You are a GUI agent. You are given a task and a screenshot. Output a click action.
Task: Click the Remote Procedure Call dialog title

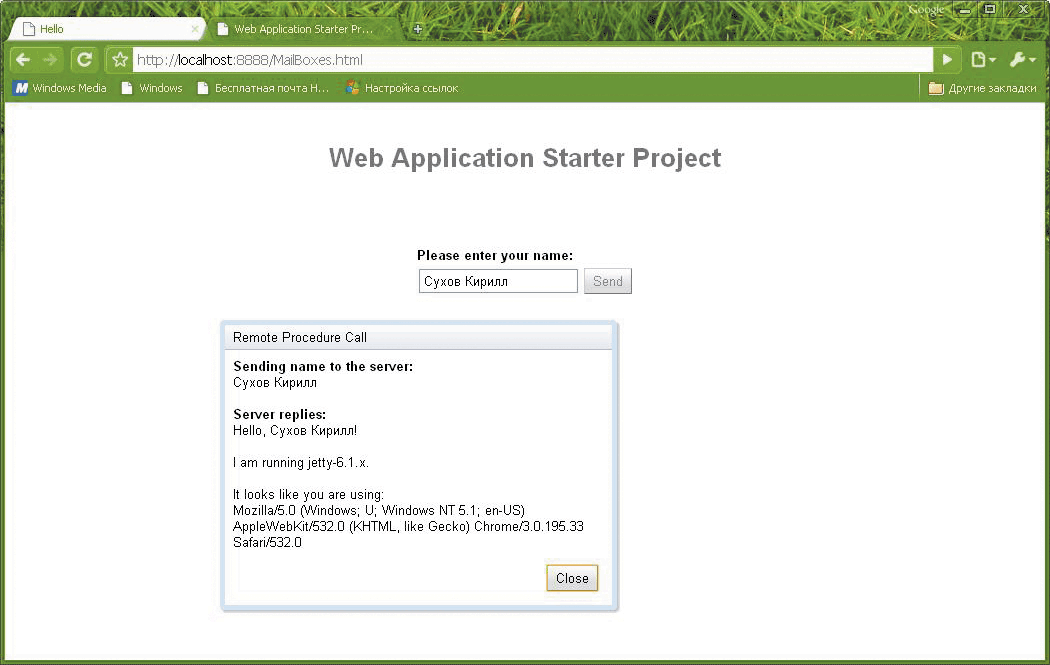click(299, 338)
